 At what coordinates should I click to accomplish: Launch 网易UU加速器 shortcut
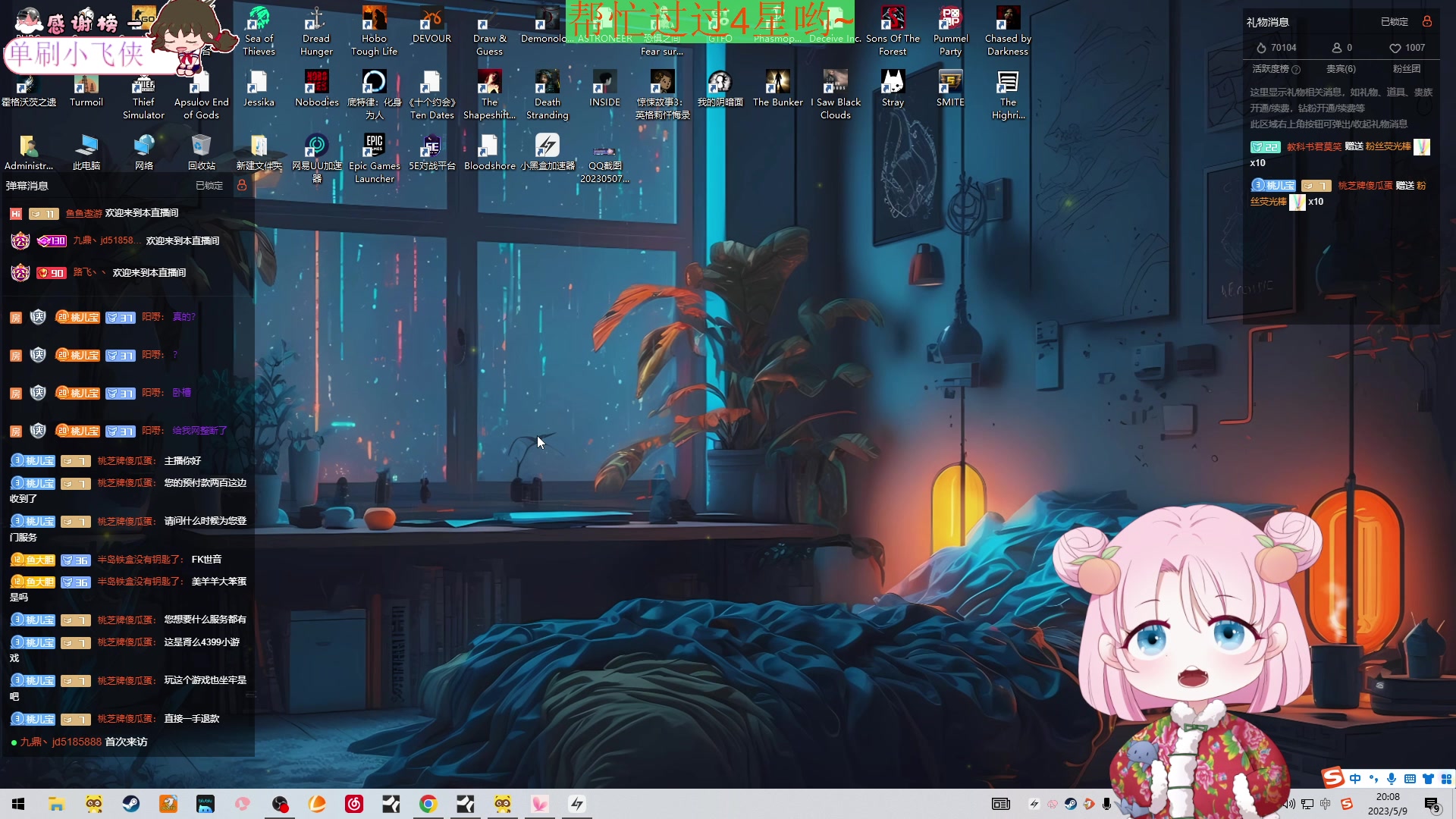click(316, 158)
